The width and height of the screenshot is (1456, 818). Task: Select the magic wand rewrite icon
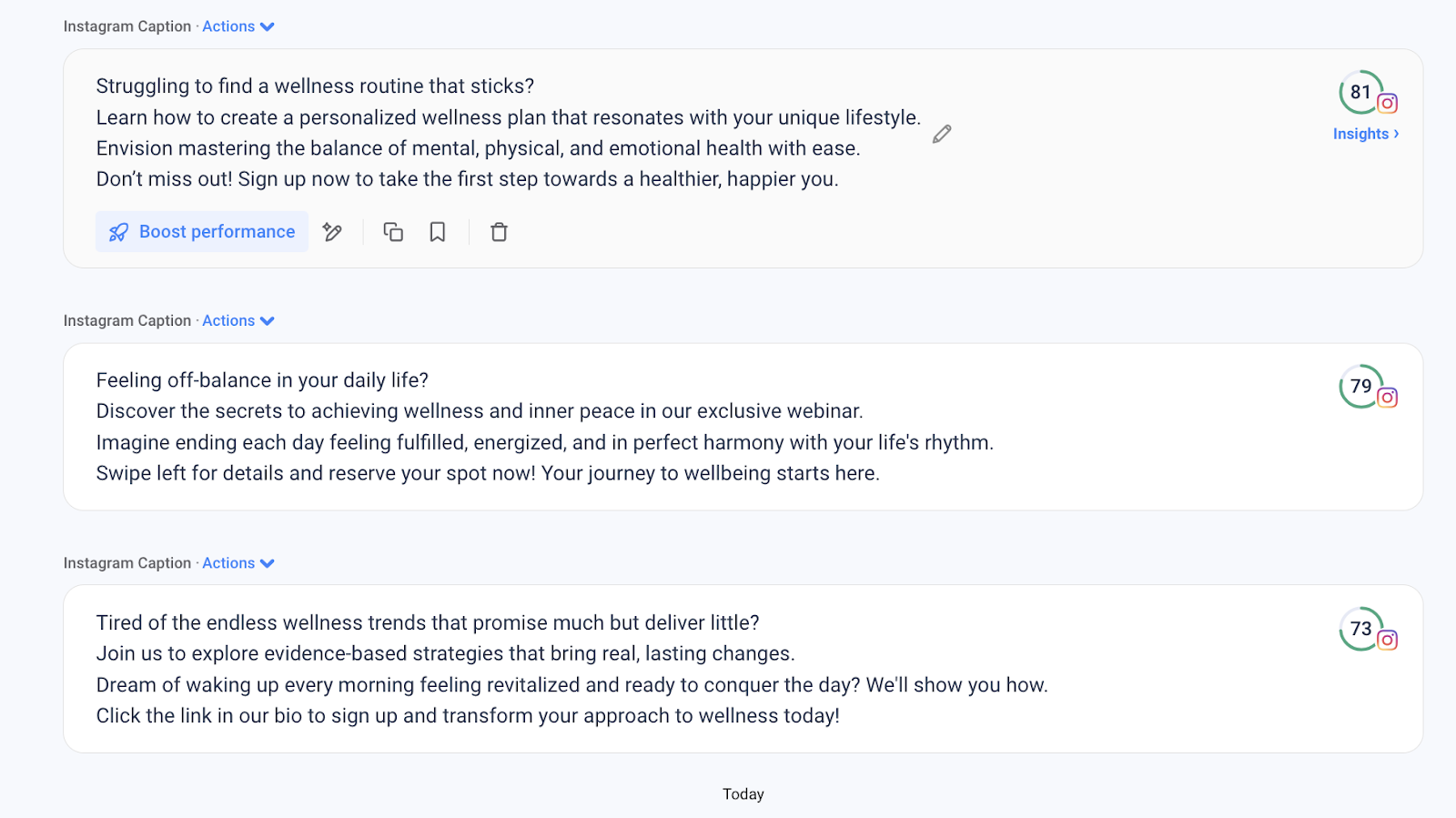pyautogui.click(x=332, y=232)
